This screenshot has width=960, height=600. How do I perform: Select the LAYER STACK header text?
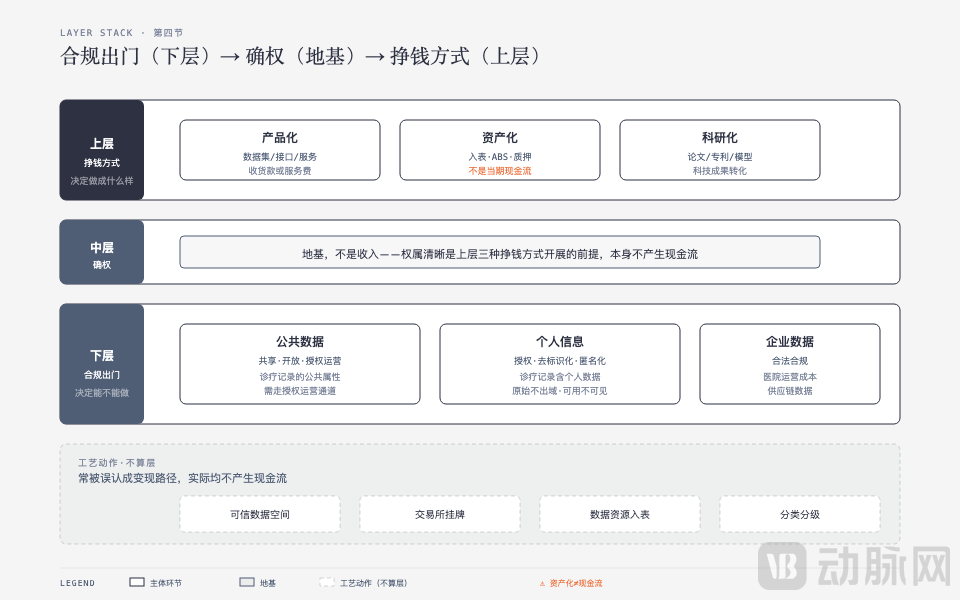tap(96, 33)
